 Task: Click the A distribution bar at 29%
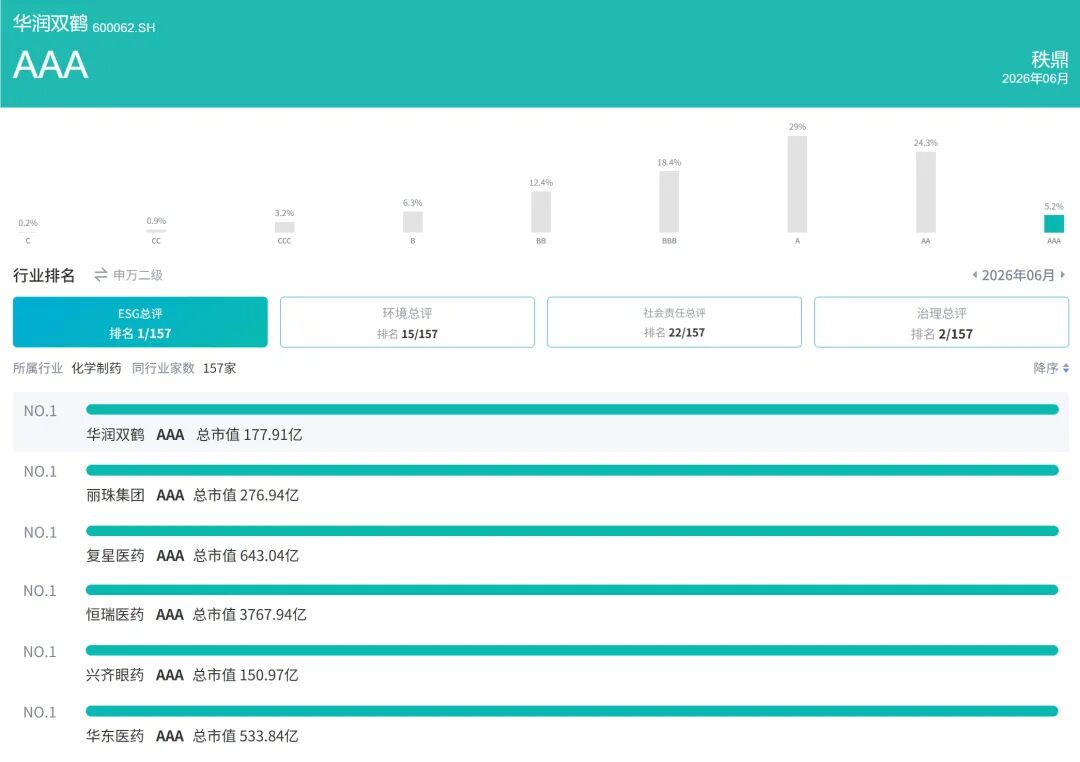798,184
